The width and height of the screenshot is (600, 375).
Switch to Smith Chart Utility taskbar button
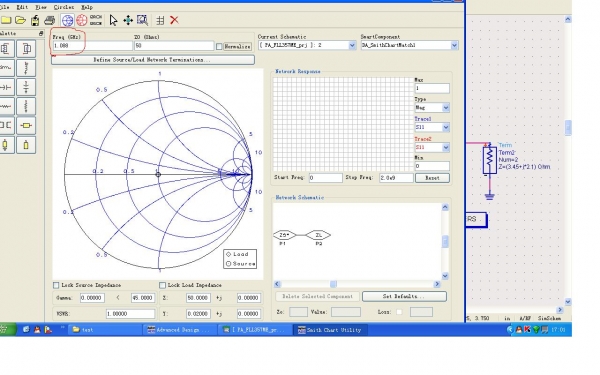click(x=330, y=330)
